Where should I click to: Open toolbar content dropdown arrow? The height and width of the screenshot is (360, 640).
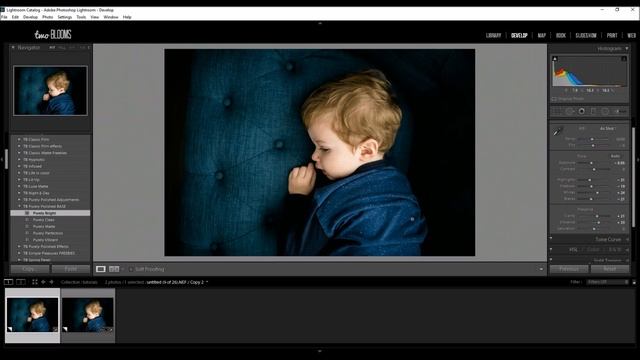541,269
